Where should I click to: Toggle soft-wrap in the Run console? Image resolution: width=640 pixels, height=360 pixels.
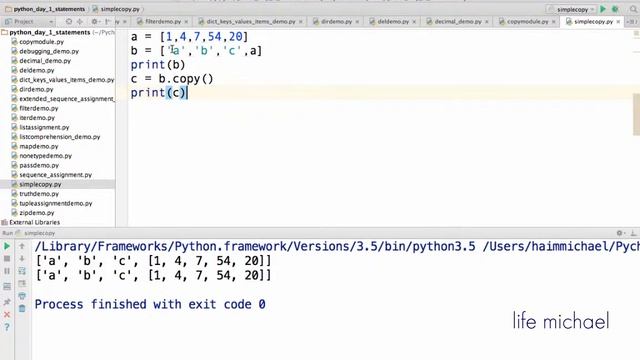22,271
